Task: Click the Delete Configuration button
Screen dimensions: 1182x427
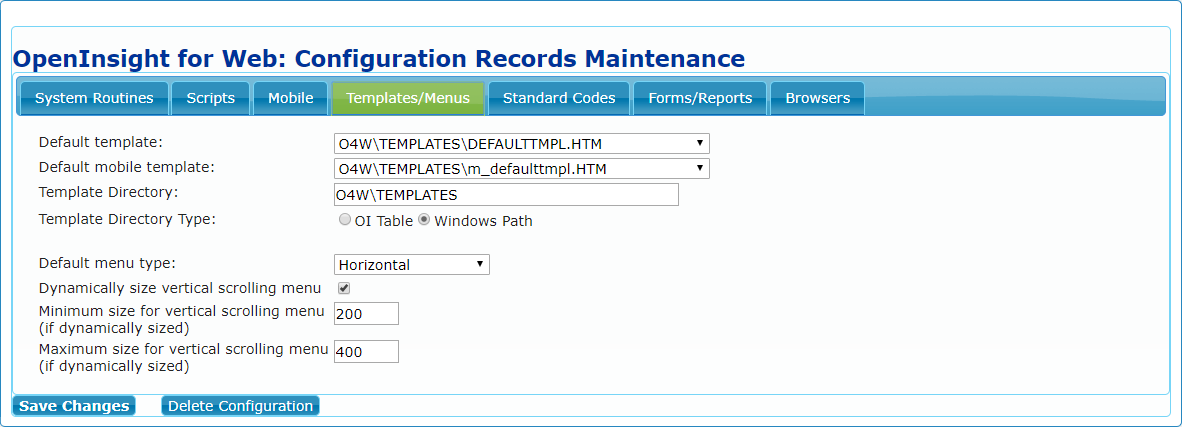Action: [x=240, y=406]
